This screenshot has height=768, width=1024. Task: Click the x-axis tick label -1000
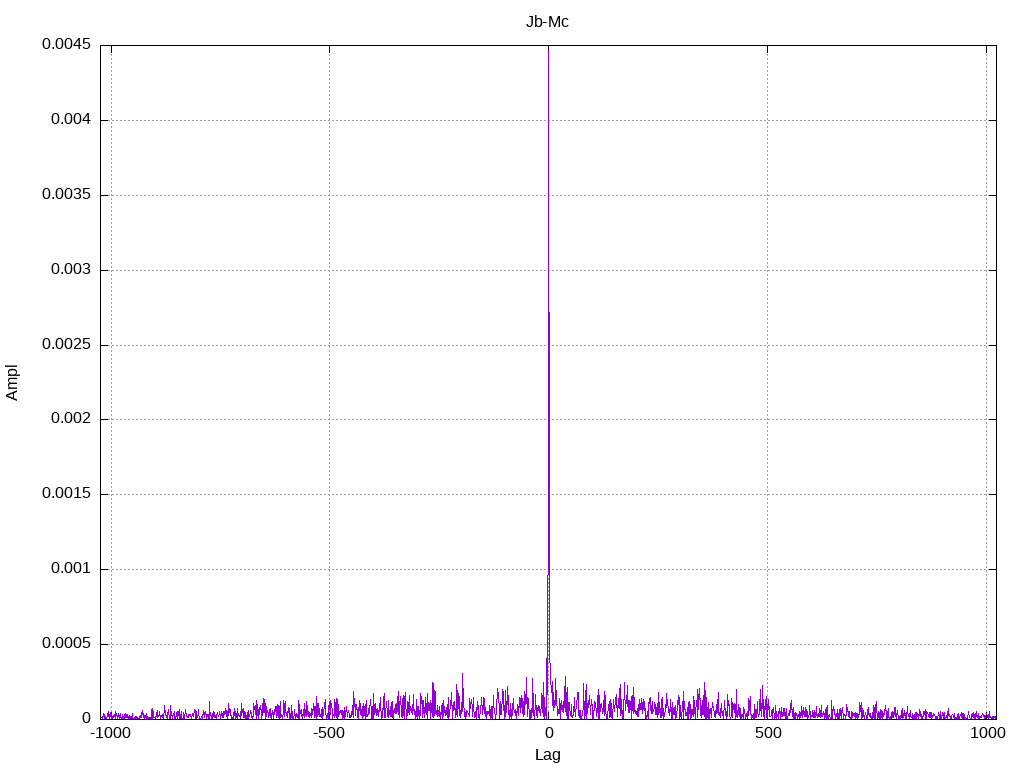(111, 733)
